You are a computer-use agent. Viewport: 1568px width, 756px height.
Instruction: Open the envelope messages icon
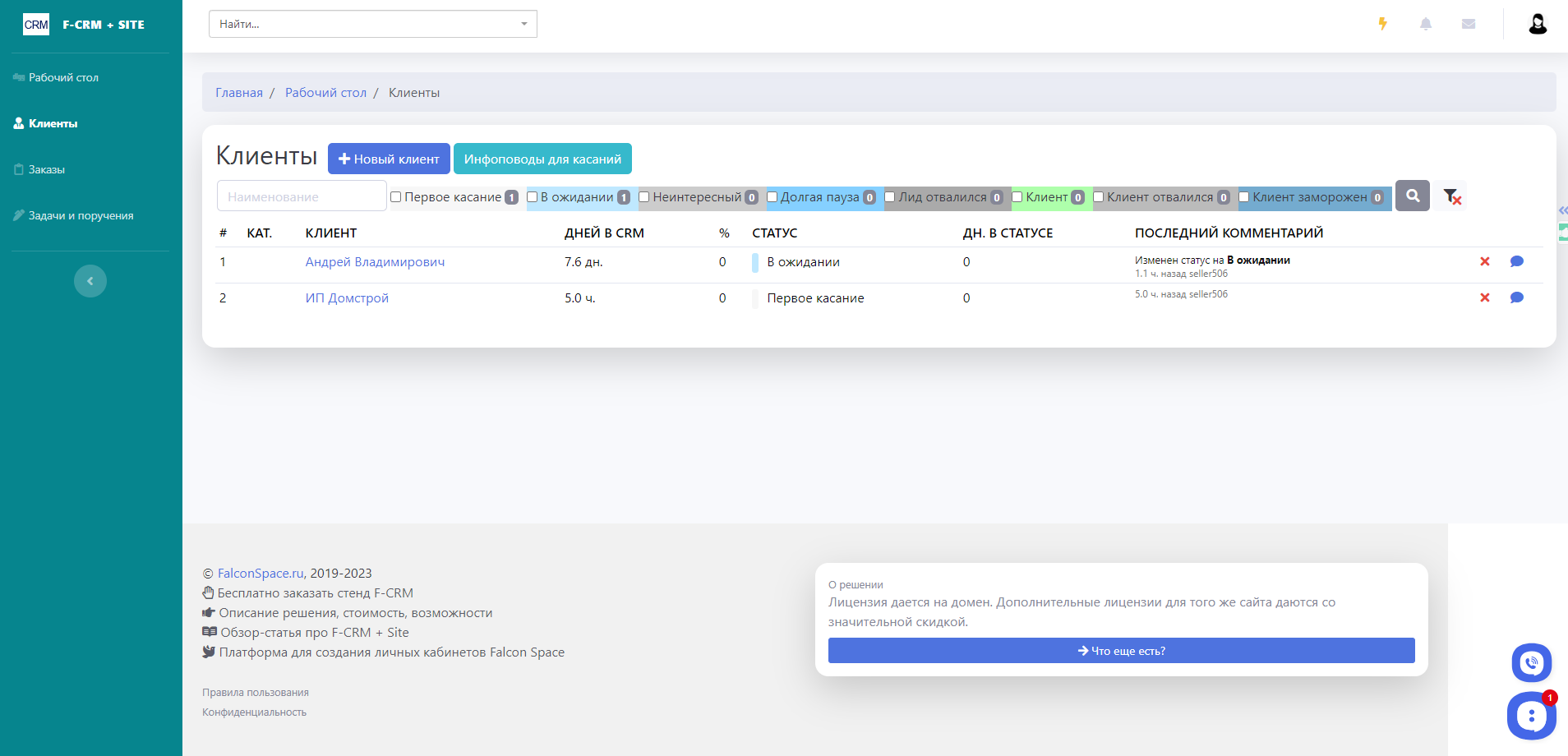(x=1469, y=24)
